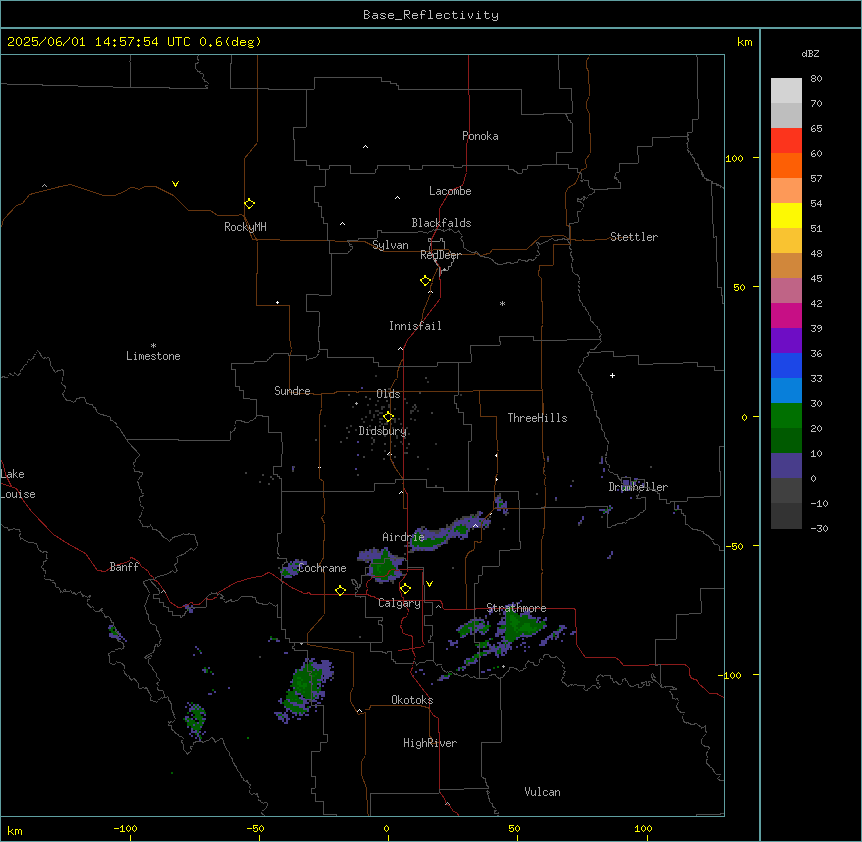Click the Didsbury label

[x=383, y=431]
